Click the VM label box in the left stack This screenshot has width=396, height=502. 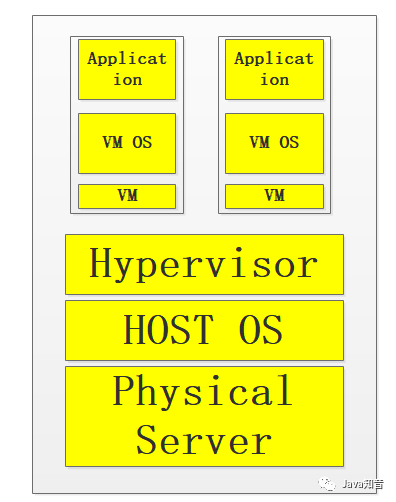coord(127,196)
